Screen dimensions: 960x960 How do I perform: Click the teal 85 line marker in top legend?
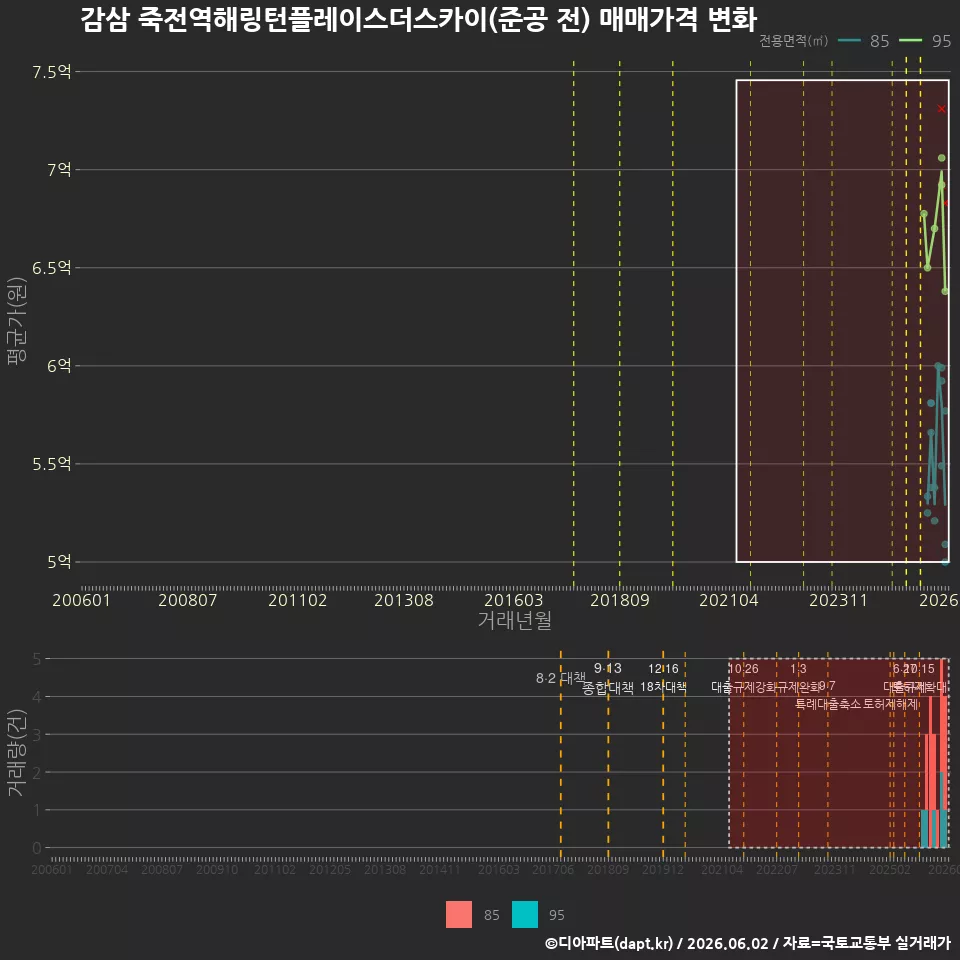849,41
